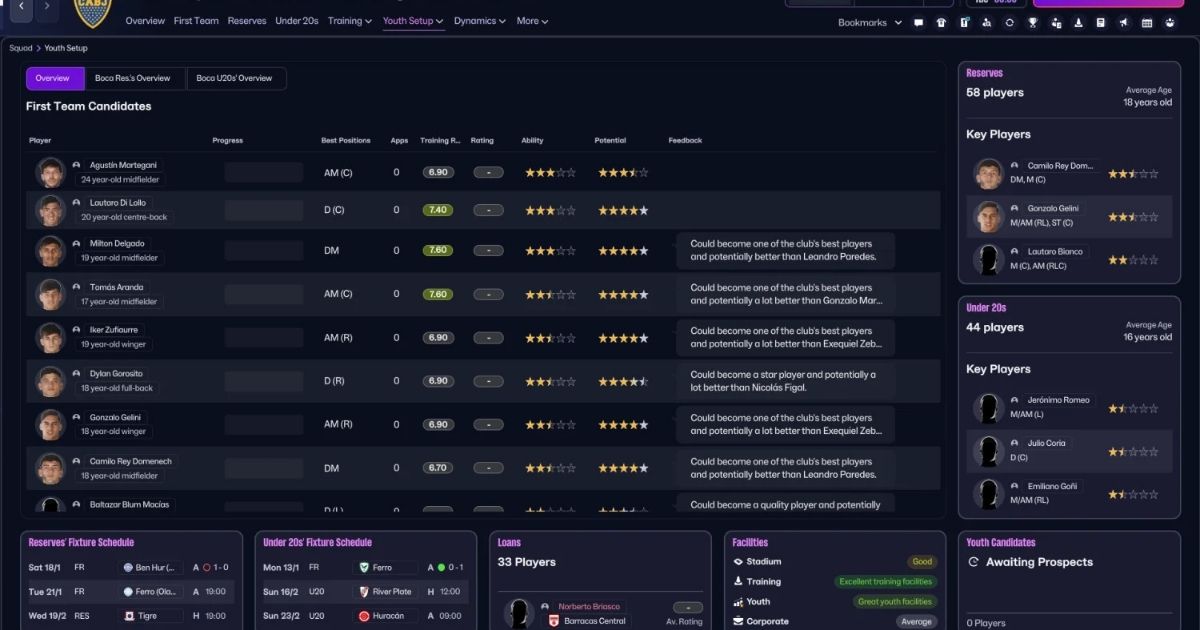Open the Bookmarks dropdown
This screenshot has height=630, width=1200.
(869, 23)
